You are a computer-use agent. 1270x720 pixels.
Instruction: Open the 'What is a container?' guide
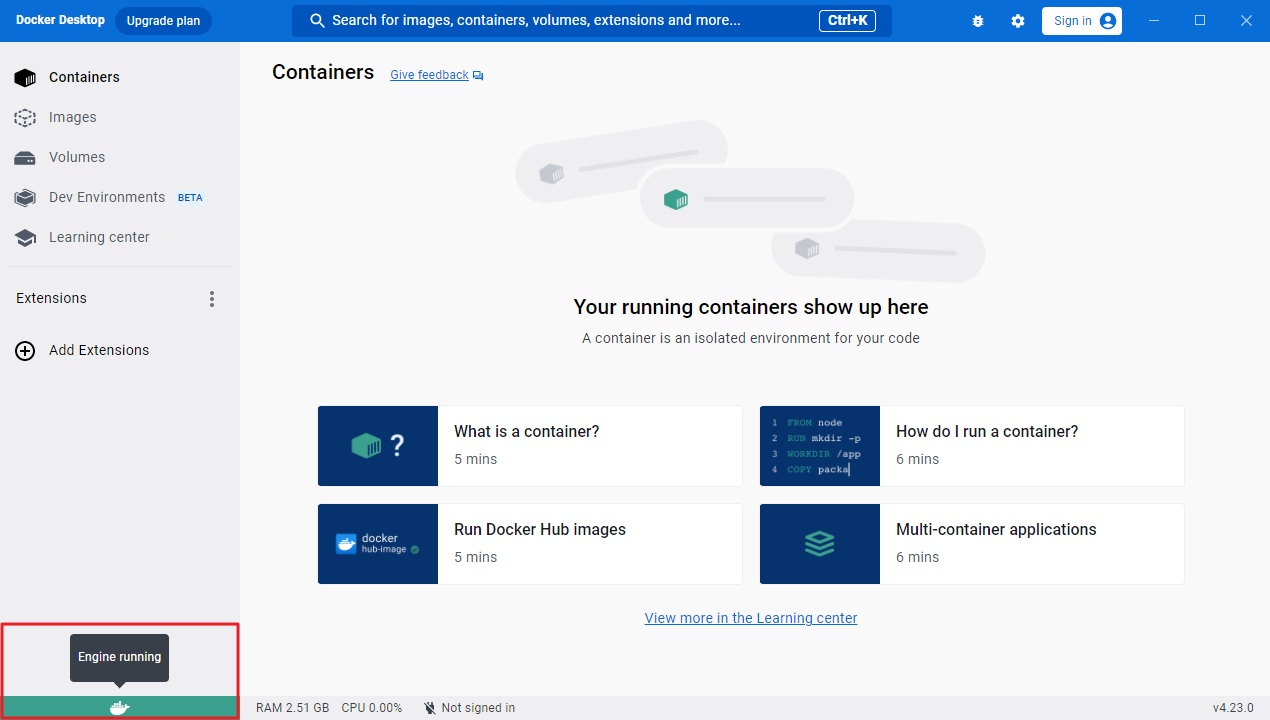click(x=530, y=446)
